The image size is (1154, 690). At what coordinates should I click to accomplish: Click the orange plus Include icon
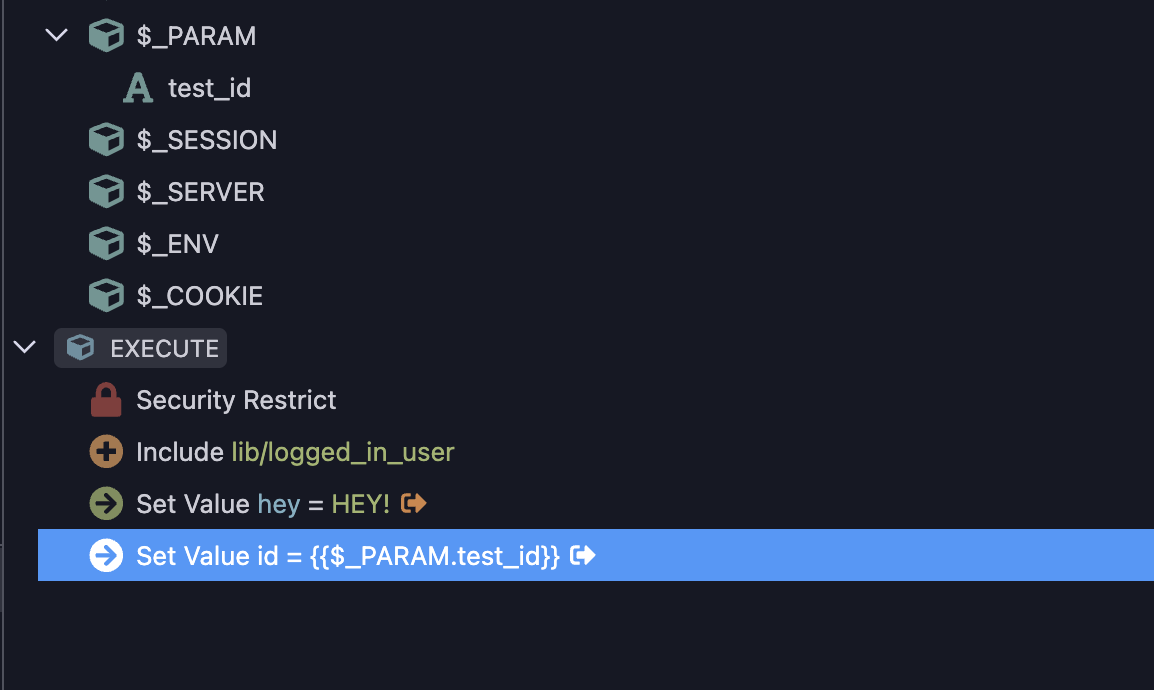coord(106,452)
